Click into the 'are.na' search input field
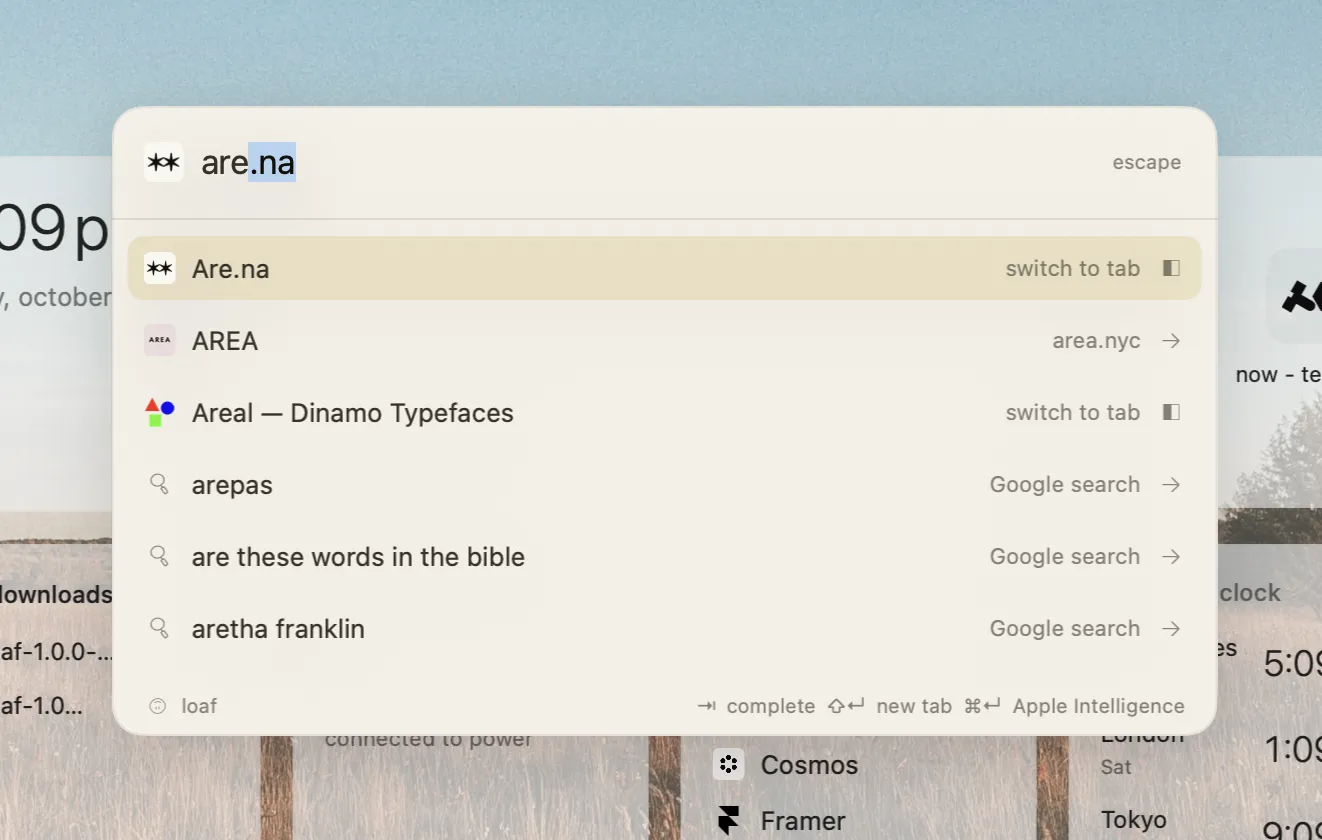 (640, 162)
